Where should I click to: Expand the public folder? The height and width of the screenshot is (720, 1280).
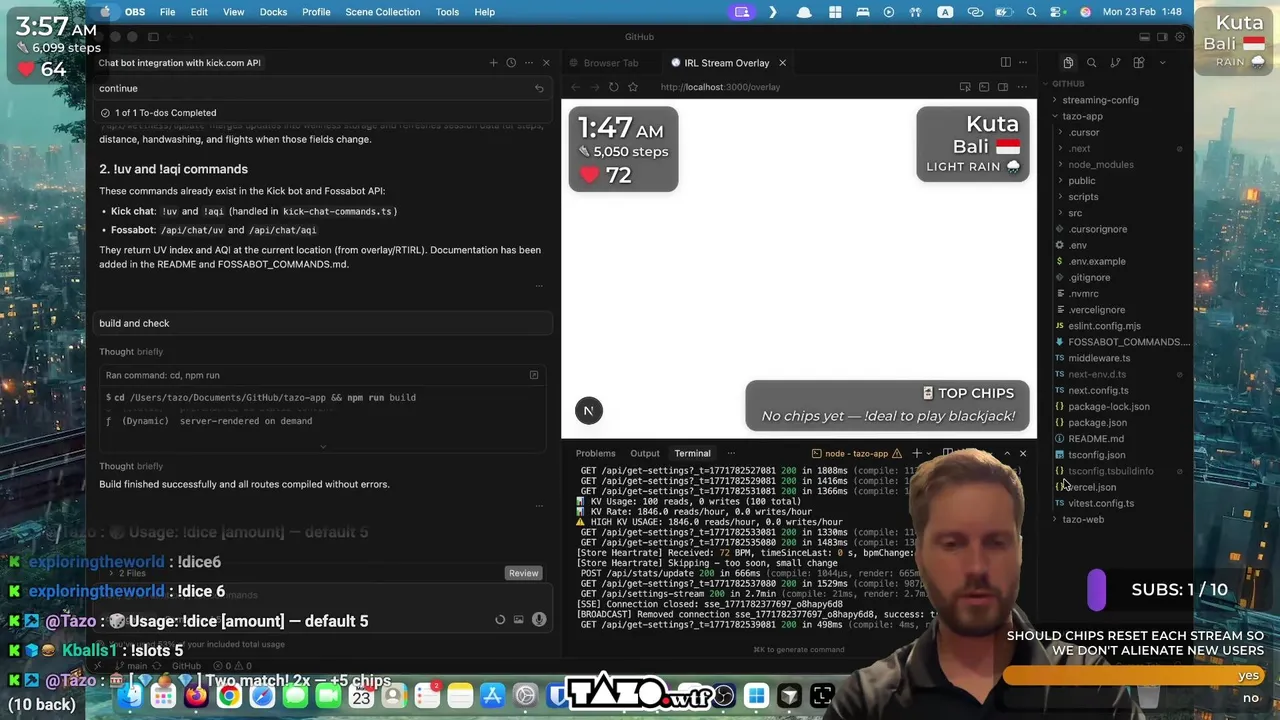click(1082, 181)
